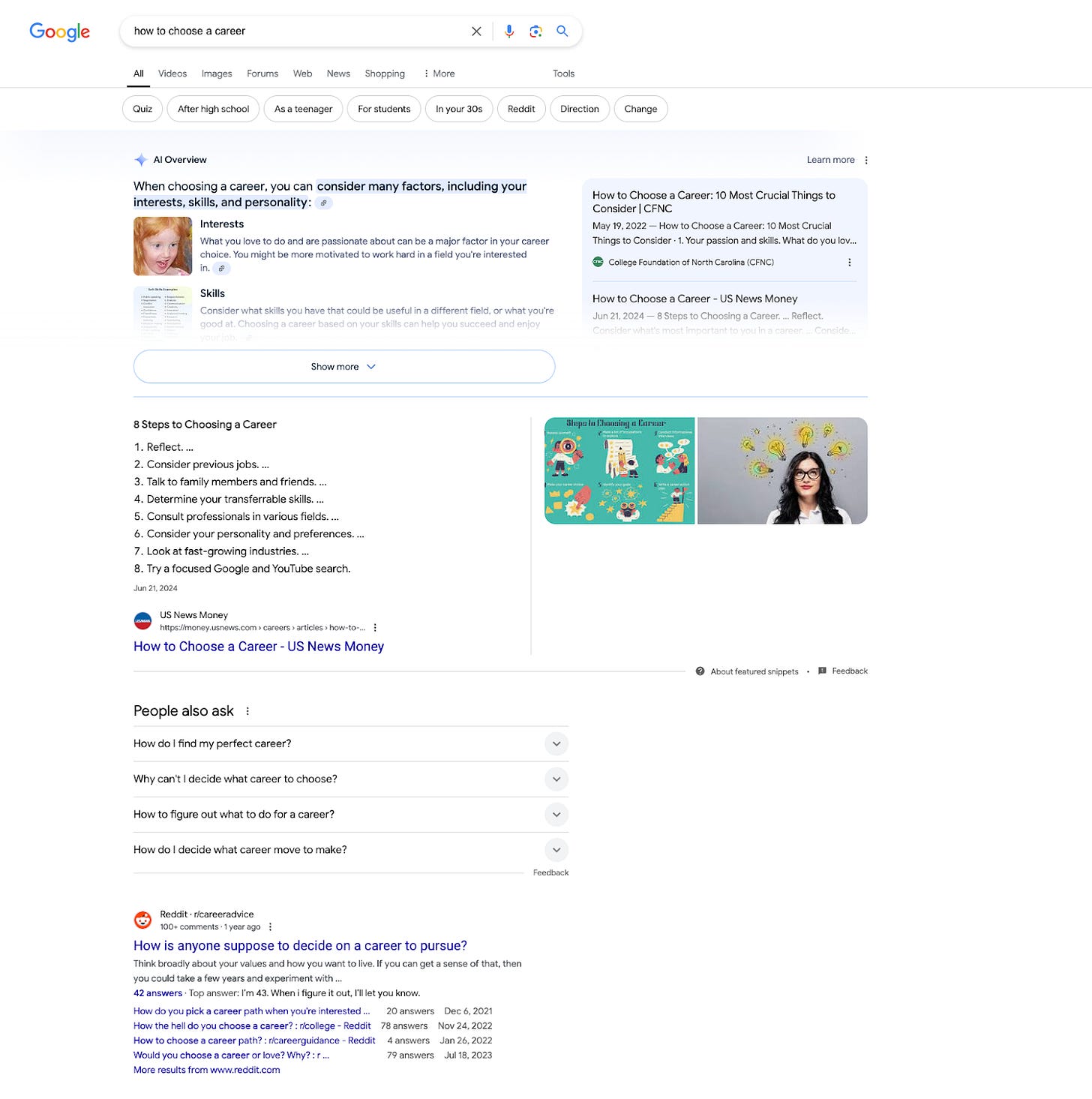Open three-dot menu beside Reddit result

(x=270, y=927)
